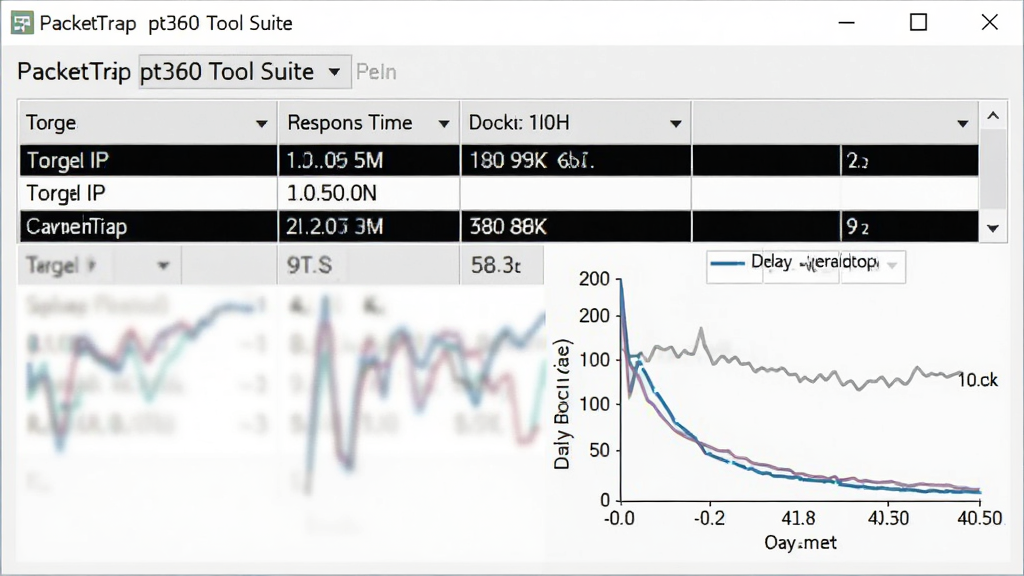Open the Delay chart legend dropdown arrow
The image size is (1024, 576).
tap(892, 266)
